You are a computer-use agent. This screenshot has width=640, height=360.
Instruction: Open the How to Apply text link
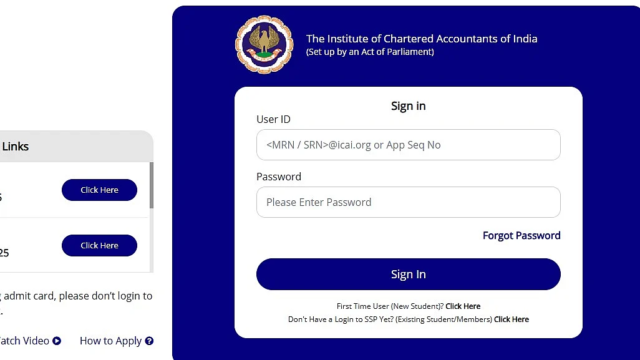pyautogui.click(x=111, y=341)
